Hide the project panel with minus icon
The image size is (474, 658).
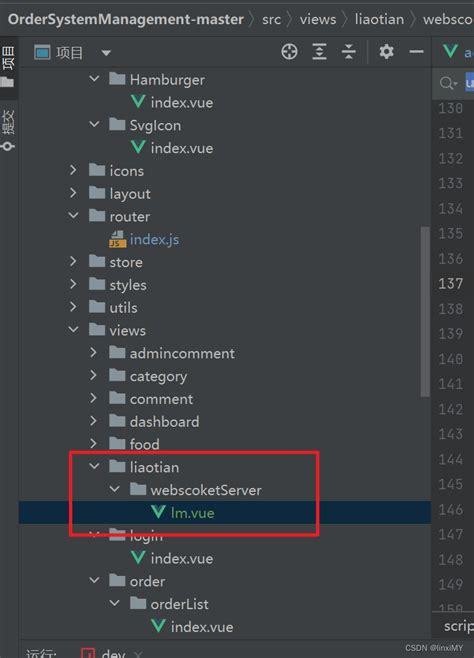click(x=417, y=52)
